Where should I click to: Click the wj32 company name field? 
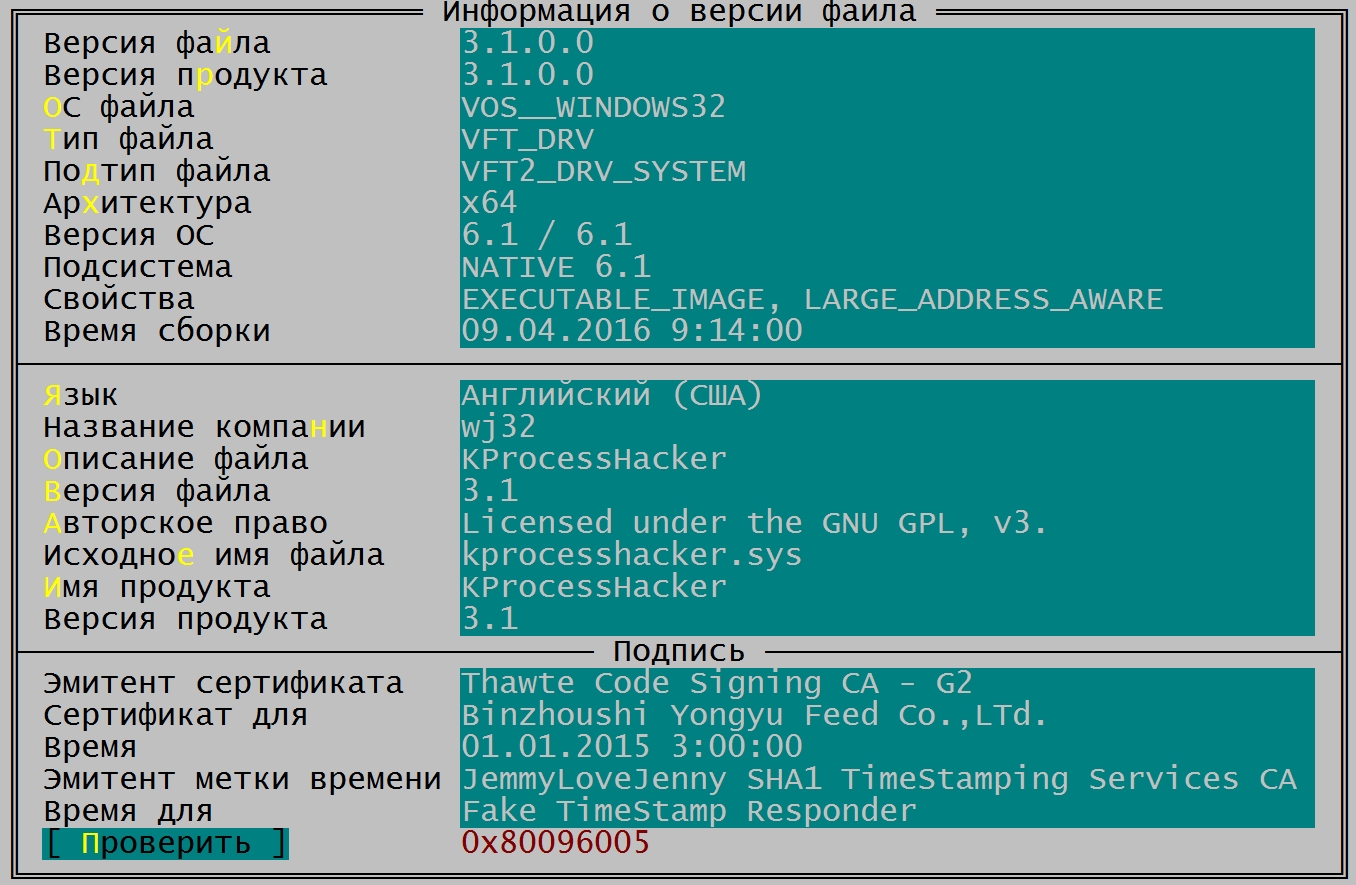coord(887,427)
